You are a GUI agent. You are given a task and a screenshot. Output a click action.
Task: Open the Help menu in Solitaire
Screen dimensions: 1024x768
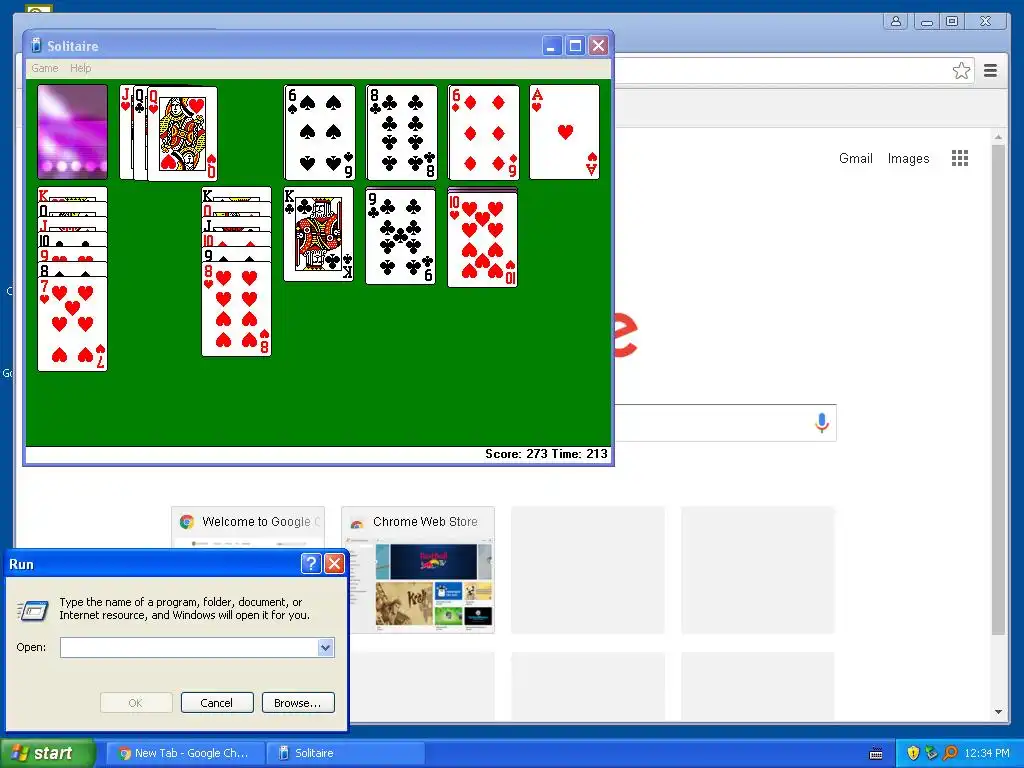(80, 68)
